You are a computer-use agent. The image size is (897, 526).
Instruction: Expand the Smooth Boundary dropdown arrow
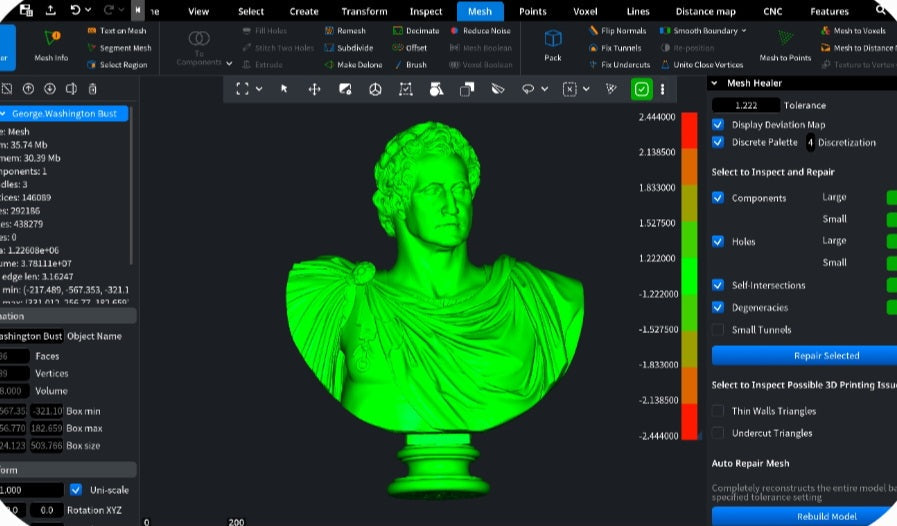pyautogui.click(x=744, y=31)
